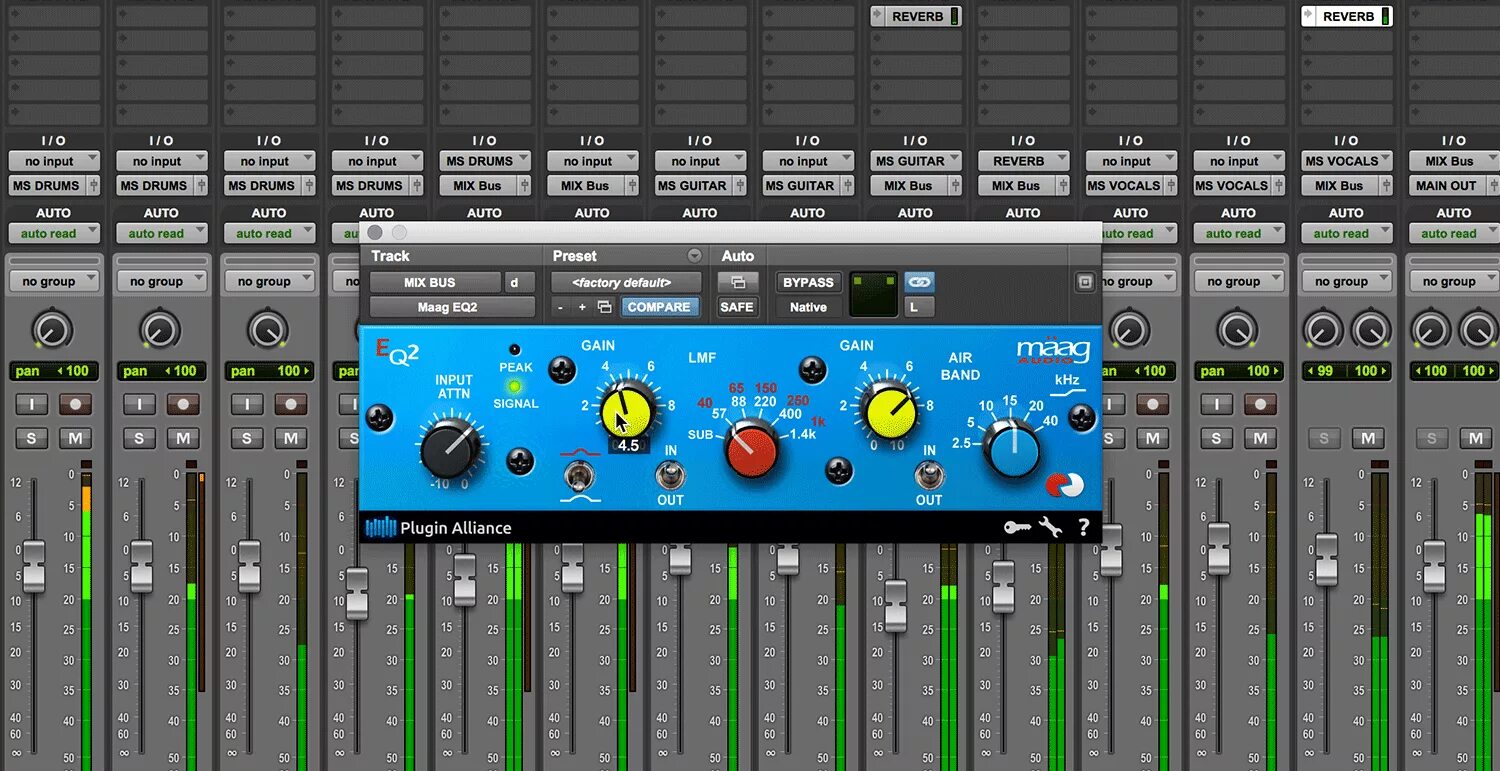Click settings select icon beside the plus button
Viewport: 1500px width, 771px height.
[x=604, y=307]
